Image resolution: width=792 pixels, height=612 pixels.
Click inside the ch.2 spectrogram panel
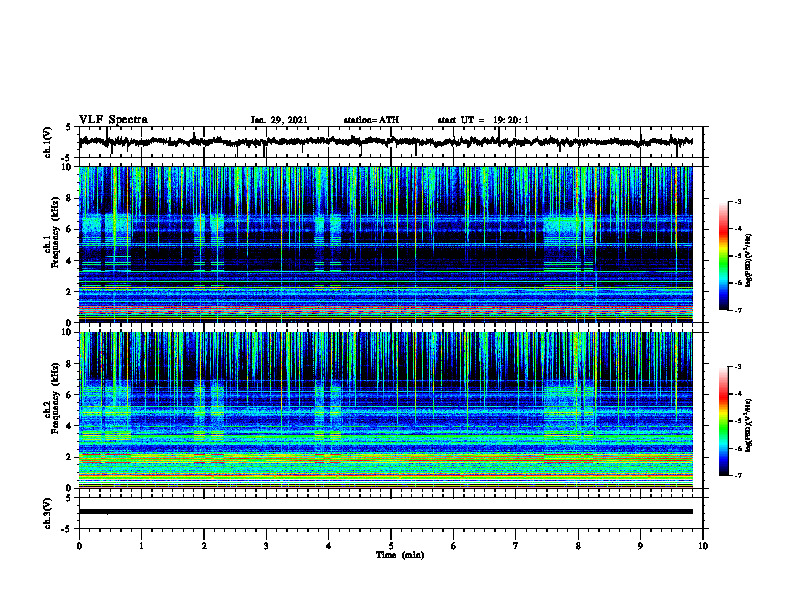click(x=385, y=410)
